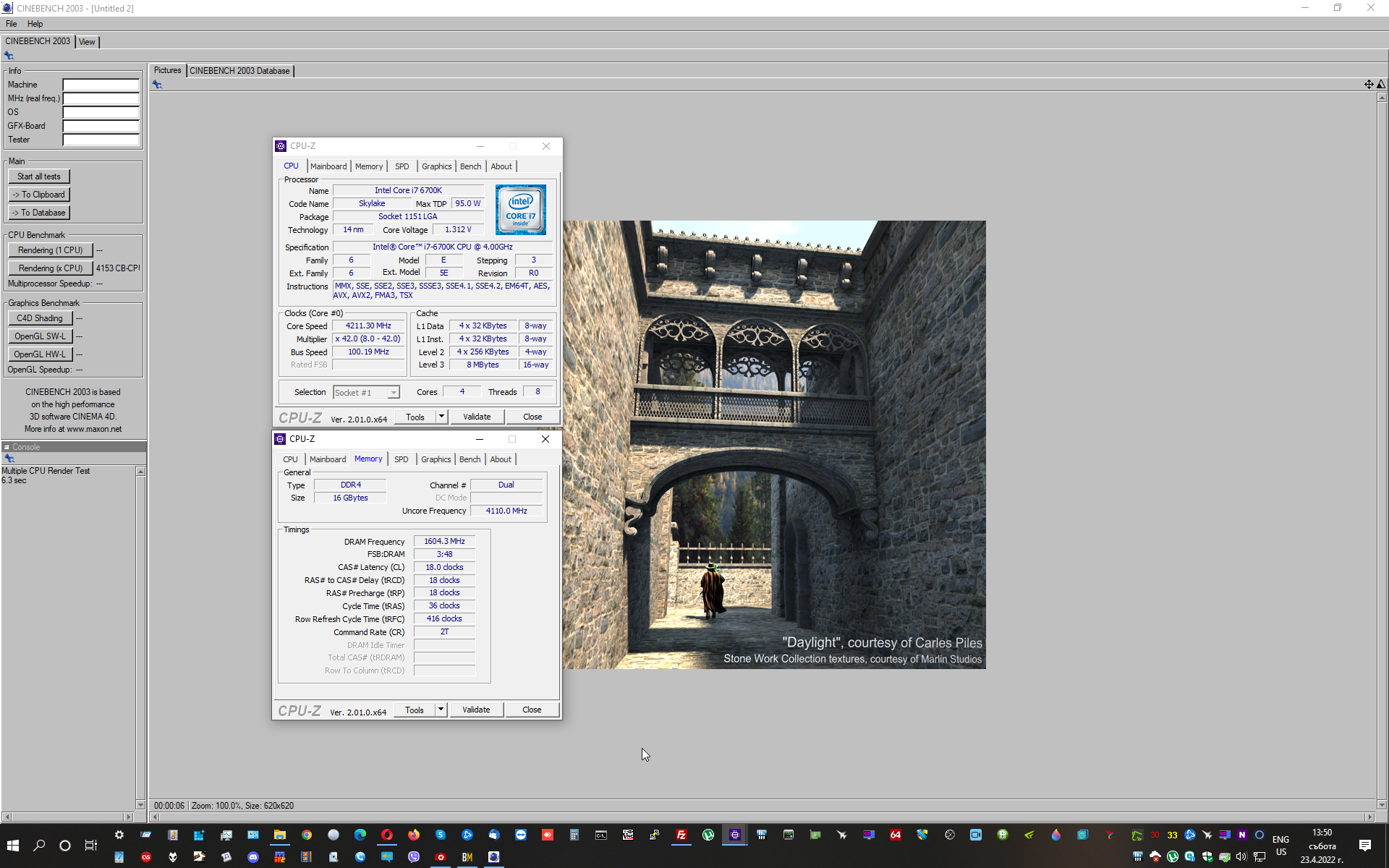Expand the Tools arrow in the upper CPU-Z window
The height and width of the screenshot is (868, 1389).
pos(442,417)
